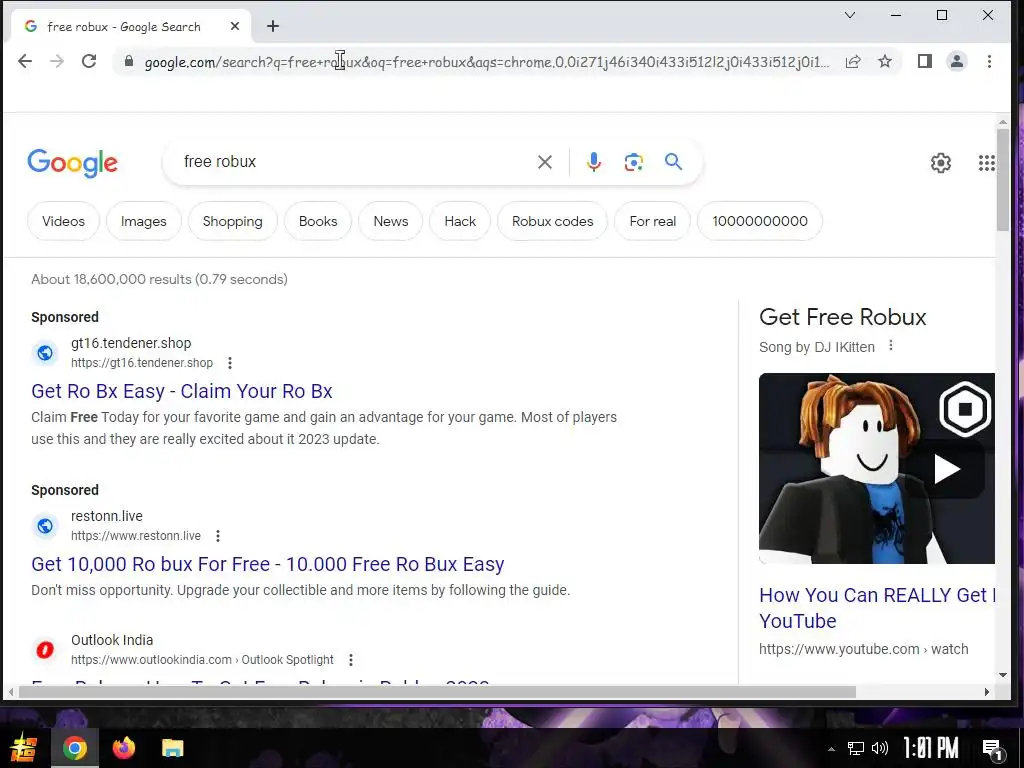The width and height of the screenshot is (1024, 768).
Task: Open the Google apps grid
Action: [987, 163]
